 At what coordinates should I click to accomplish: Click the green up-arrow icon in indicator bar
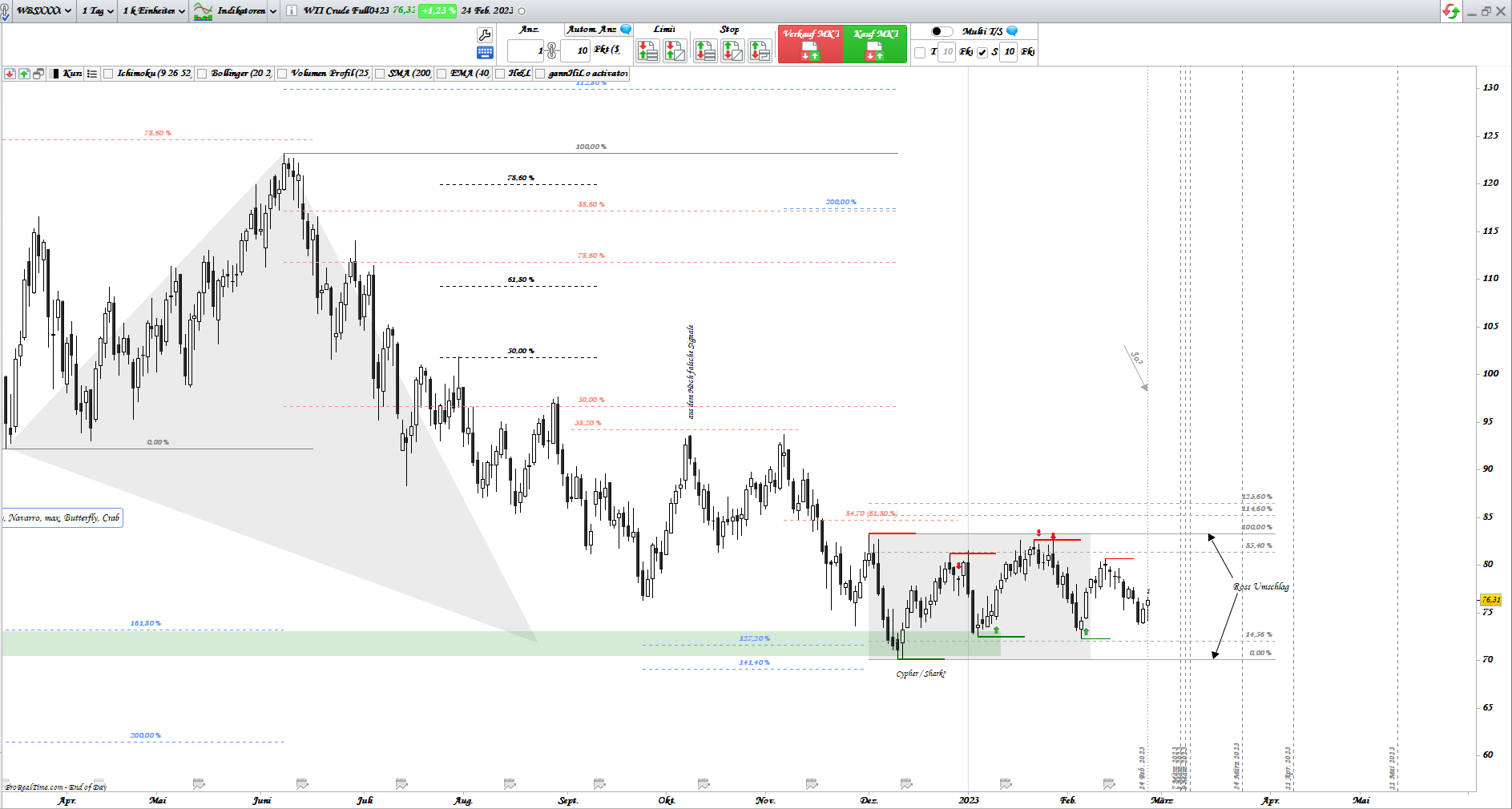pyautogui.click(x=24, y=74)
